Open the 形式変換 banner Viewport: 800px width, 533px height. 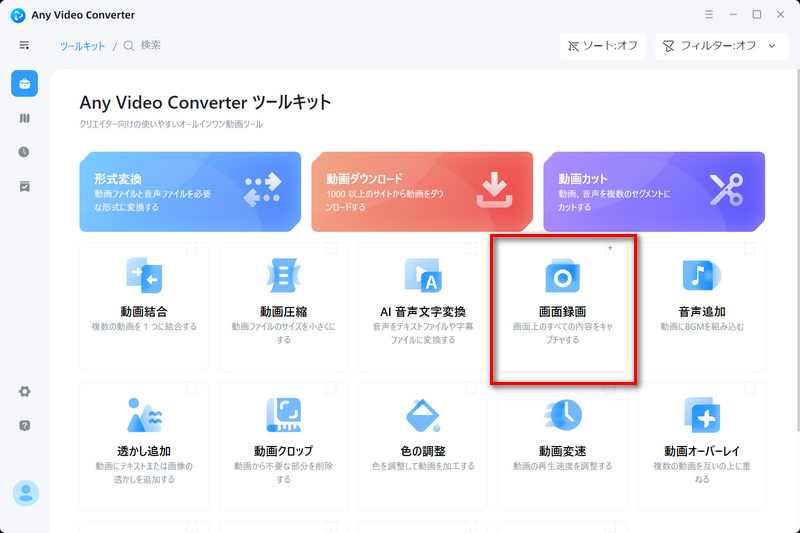190,192
